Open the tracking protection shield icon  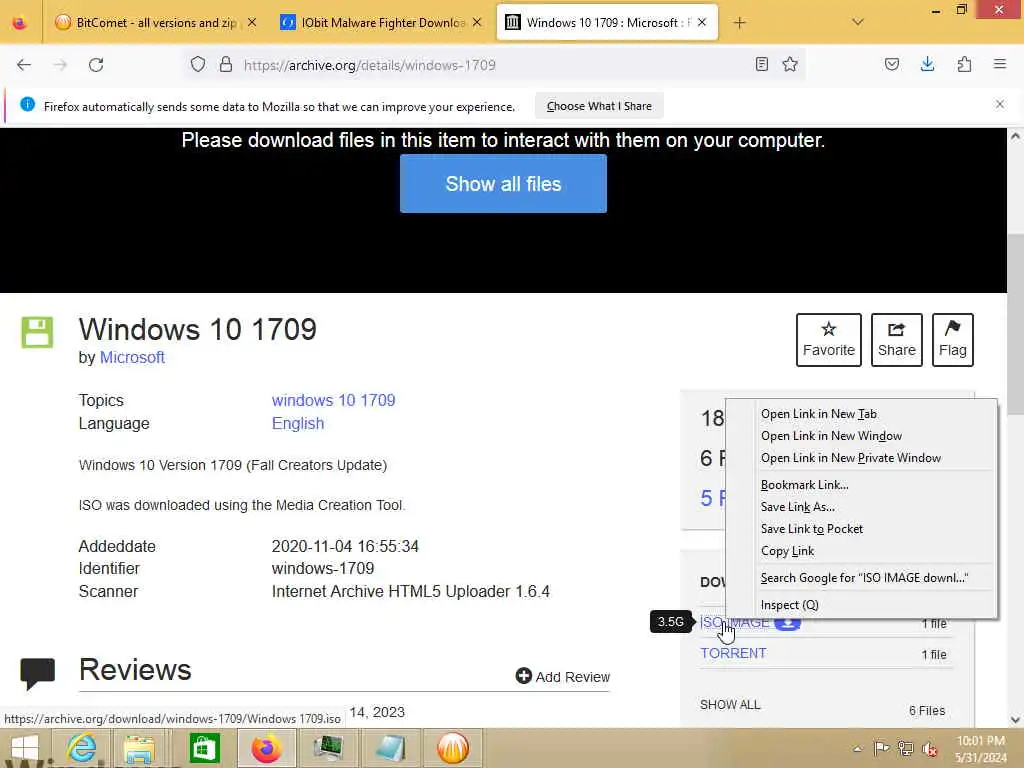tap(198, 64)
